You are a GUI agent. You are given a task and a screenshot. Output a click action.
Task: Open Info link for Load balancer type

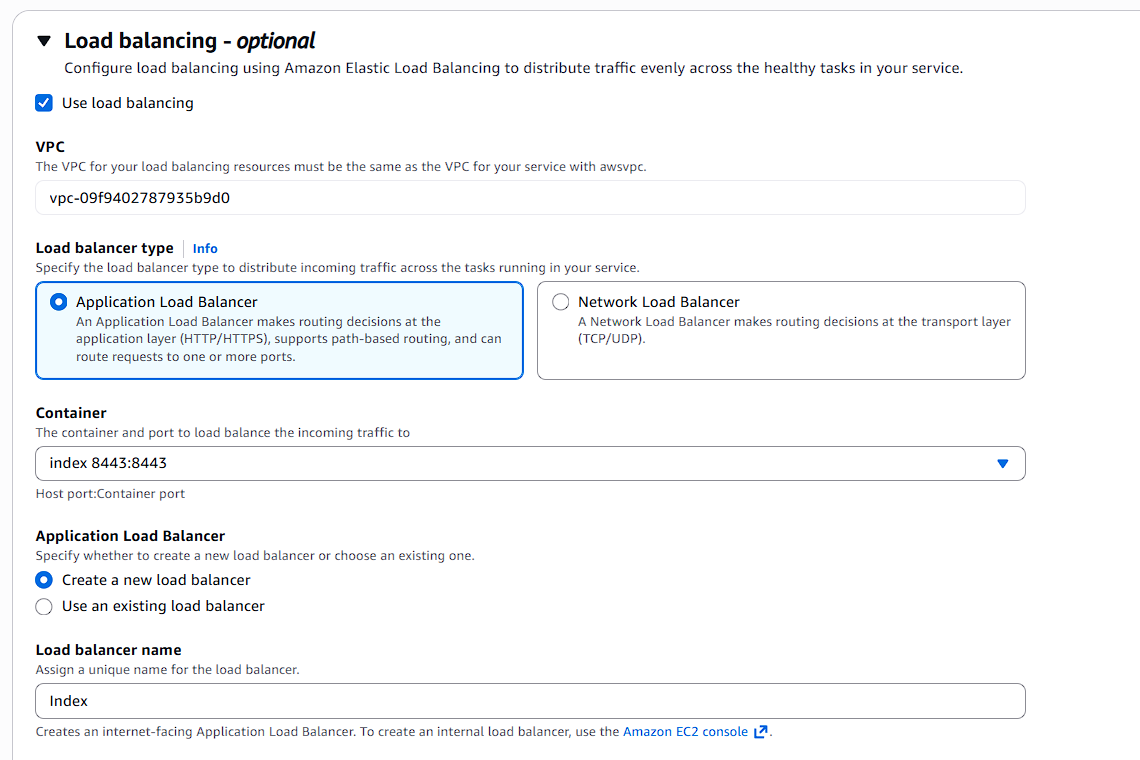tap(205, 249)
